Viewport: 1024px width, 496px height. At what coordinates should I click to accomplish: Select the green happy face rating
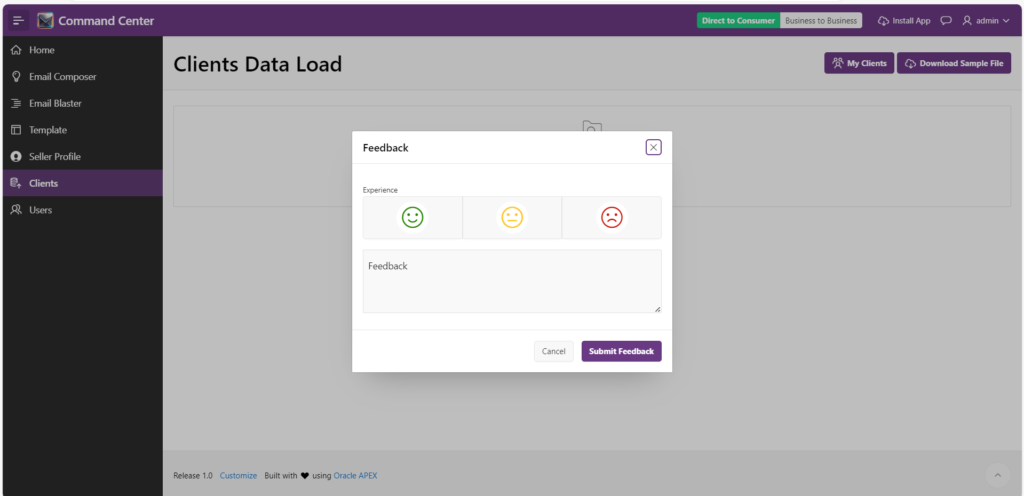click(x=412, y=217)
